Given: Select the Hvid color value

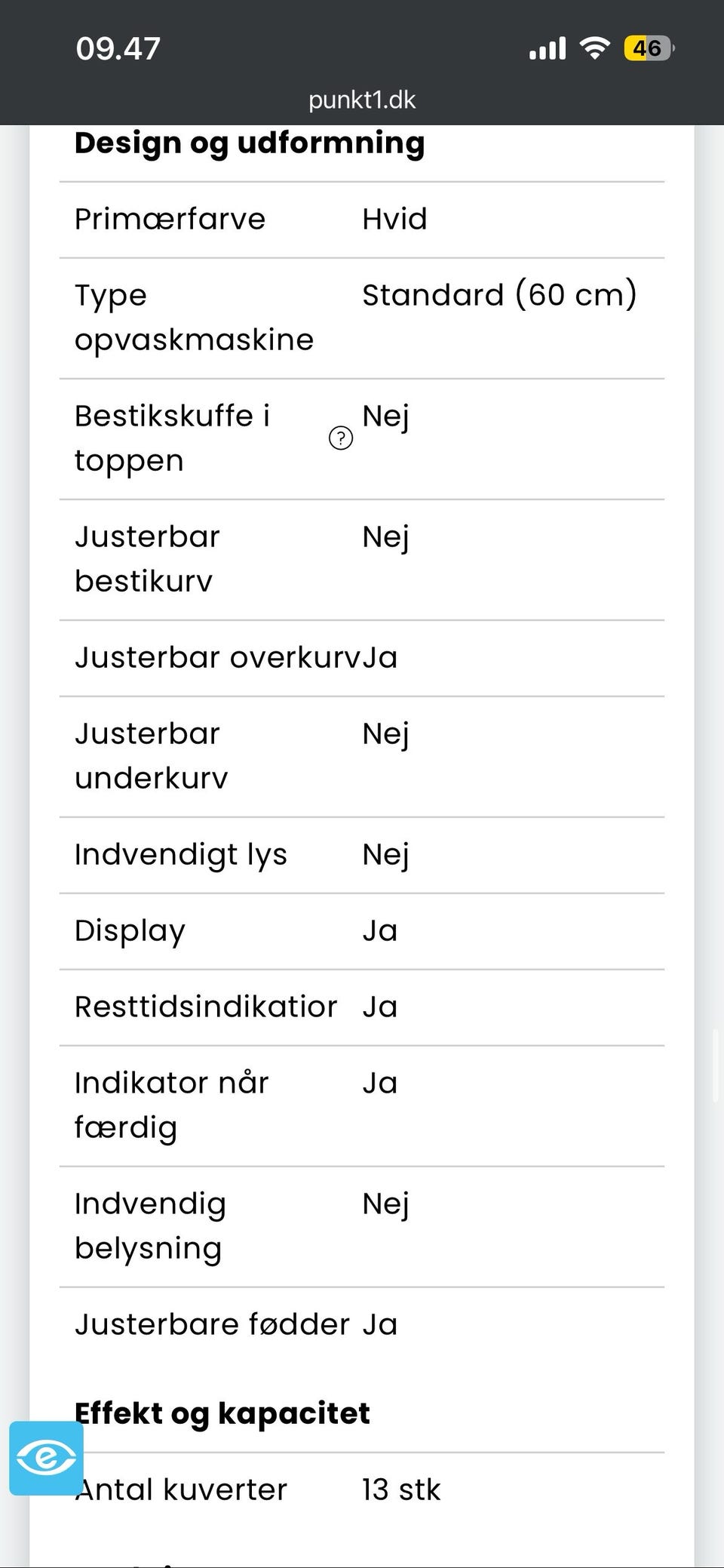Looking at the screenshot, I should [x=394, y=220].
